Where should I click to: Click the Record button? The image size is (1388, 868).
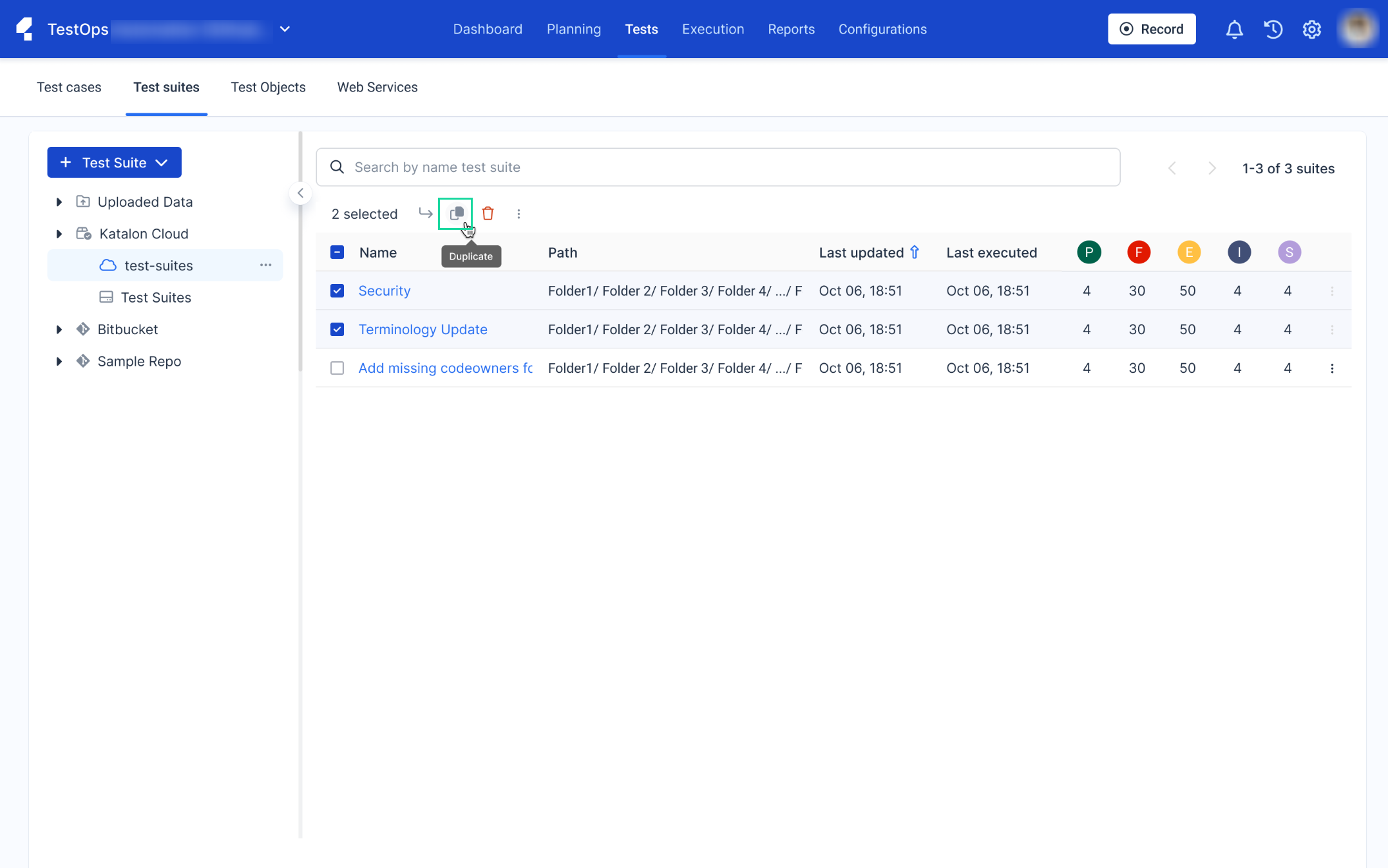[1151, 29]
